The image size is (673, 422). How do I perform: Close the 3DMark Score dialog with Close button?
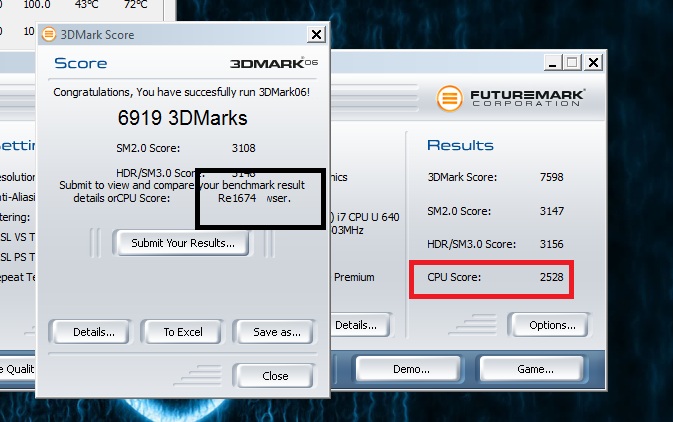tap(275, 376)
